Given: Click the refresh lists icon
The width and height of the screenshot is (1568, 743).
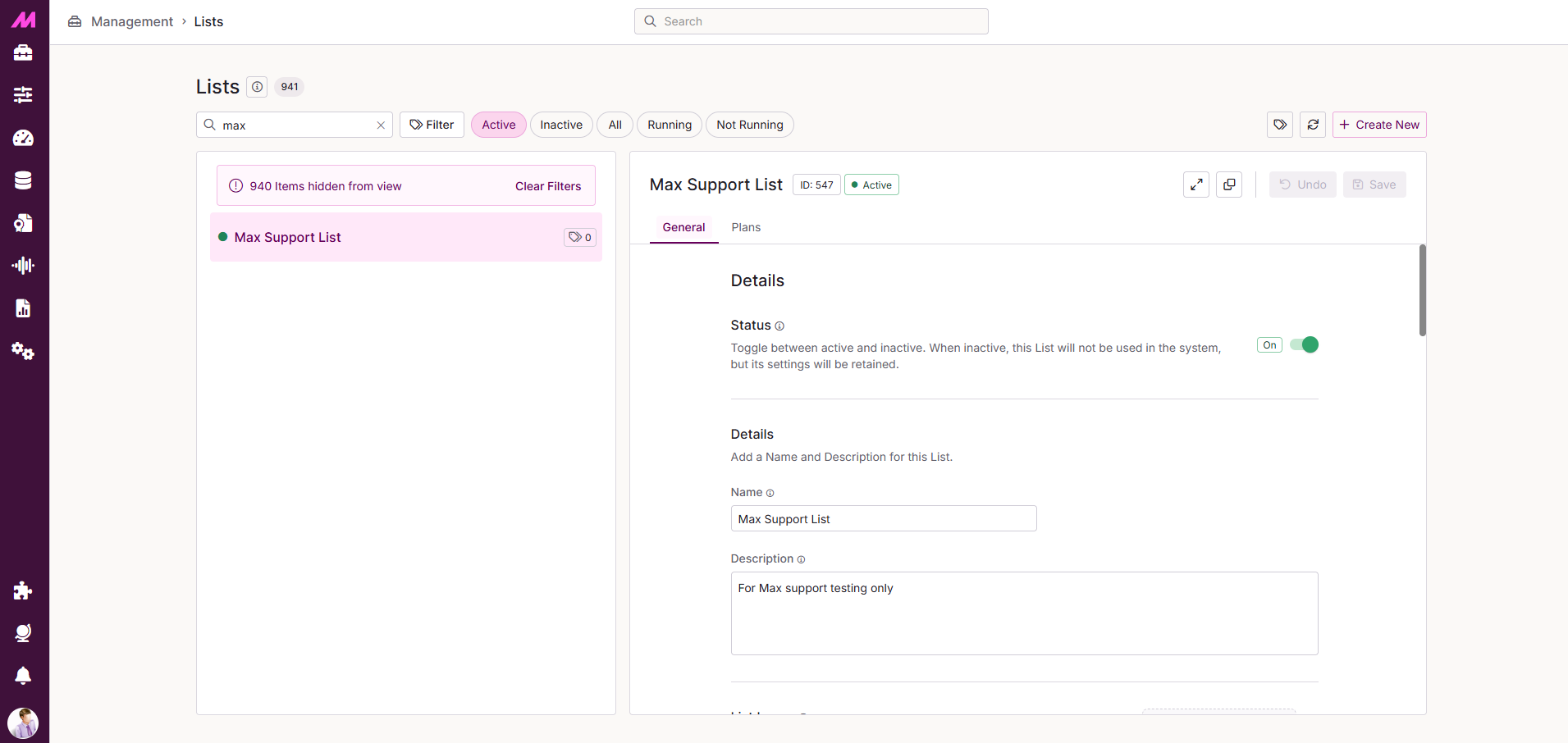Looking at the screenshot, I should click(1313, 125).
